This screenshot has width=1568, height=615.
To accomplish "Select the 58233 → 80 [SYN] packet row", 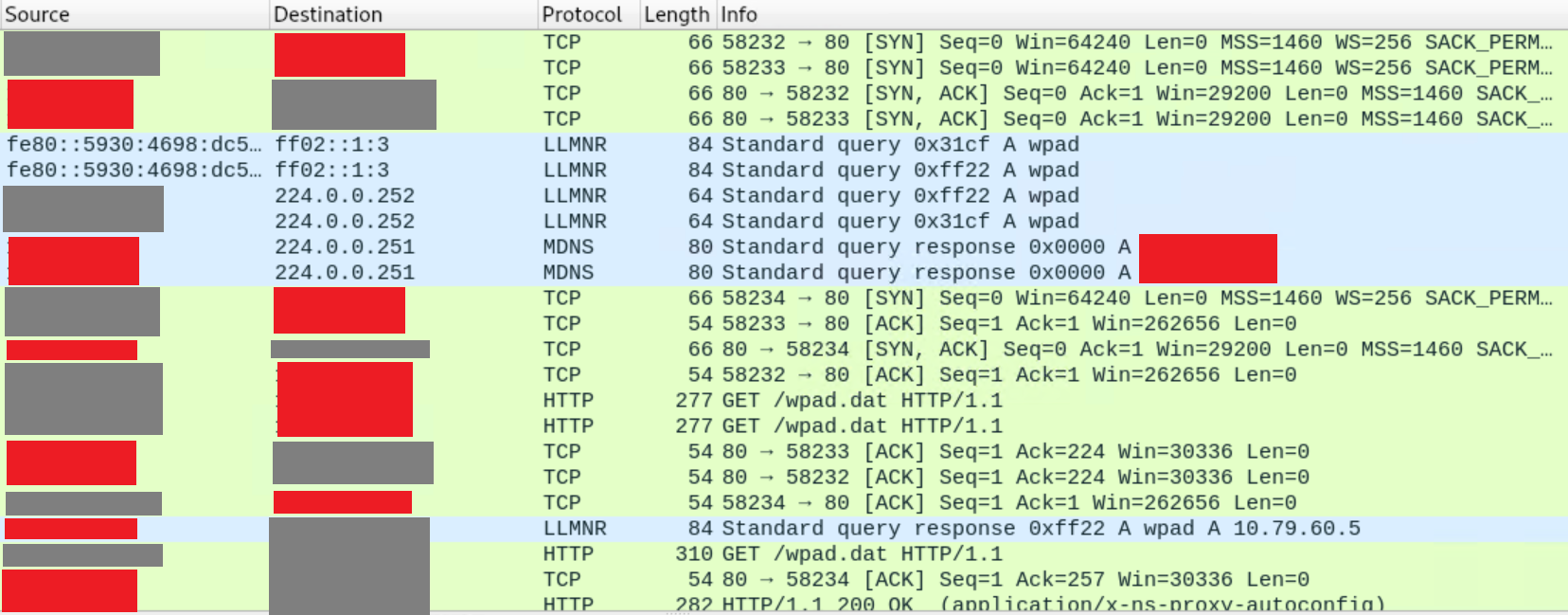I will [947, 68].
